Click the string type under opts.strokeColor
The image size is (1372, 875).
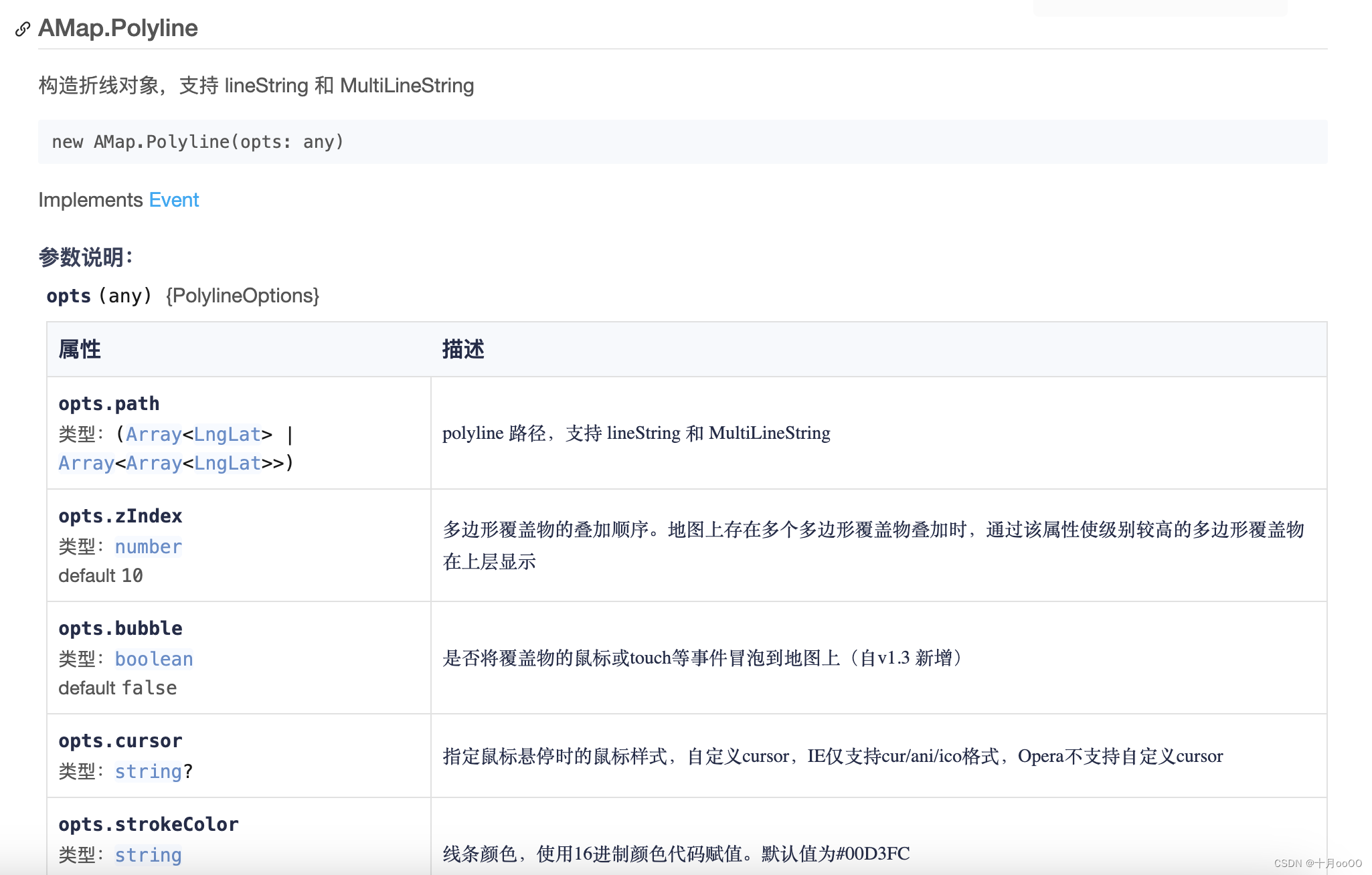[148, 856]
